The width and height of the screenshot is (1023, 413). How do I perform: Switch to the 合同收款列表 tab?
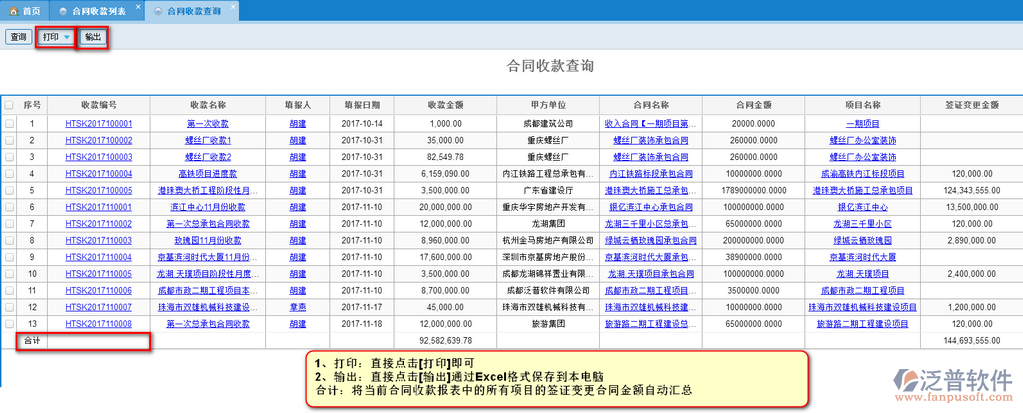(98, 11)
